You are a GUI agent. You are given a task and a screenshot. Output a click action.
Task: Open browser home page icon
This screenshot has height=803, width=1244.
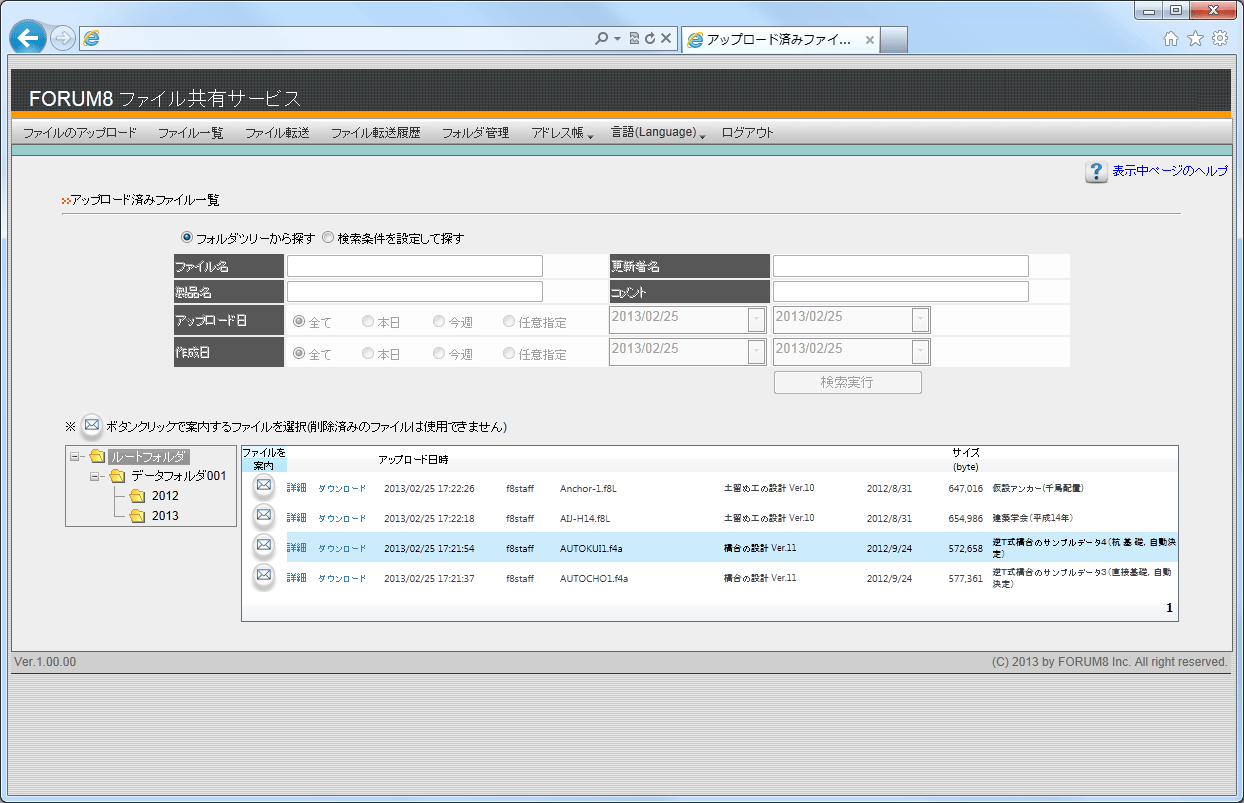[x=1171, y=39]
